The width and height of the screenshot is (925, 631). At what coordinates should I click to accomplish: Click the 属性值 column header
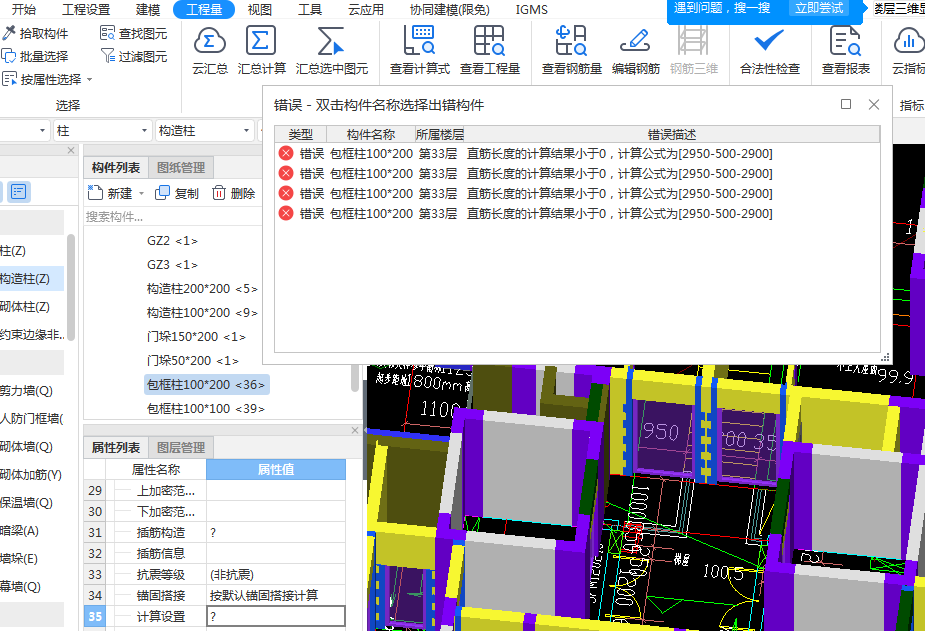coord(275,469)
